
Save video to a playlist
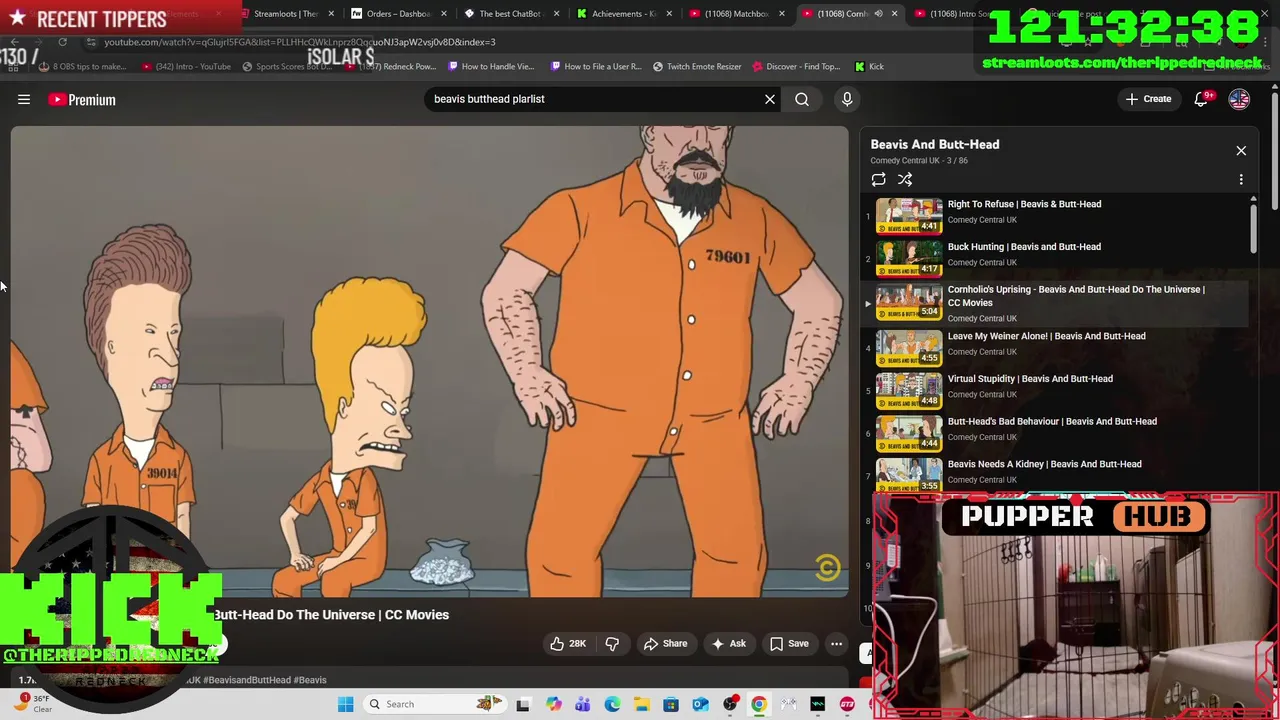click(x=789, y=644)
